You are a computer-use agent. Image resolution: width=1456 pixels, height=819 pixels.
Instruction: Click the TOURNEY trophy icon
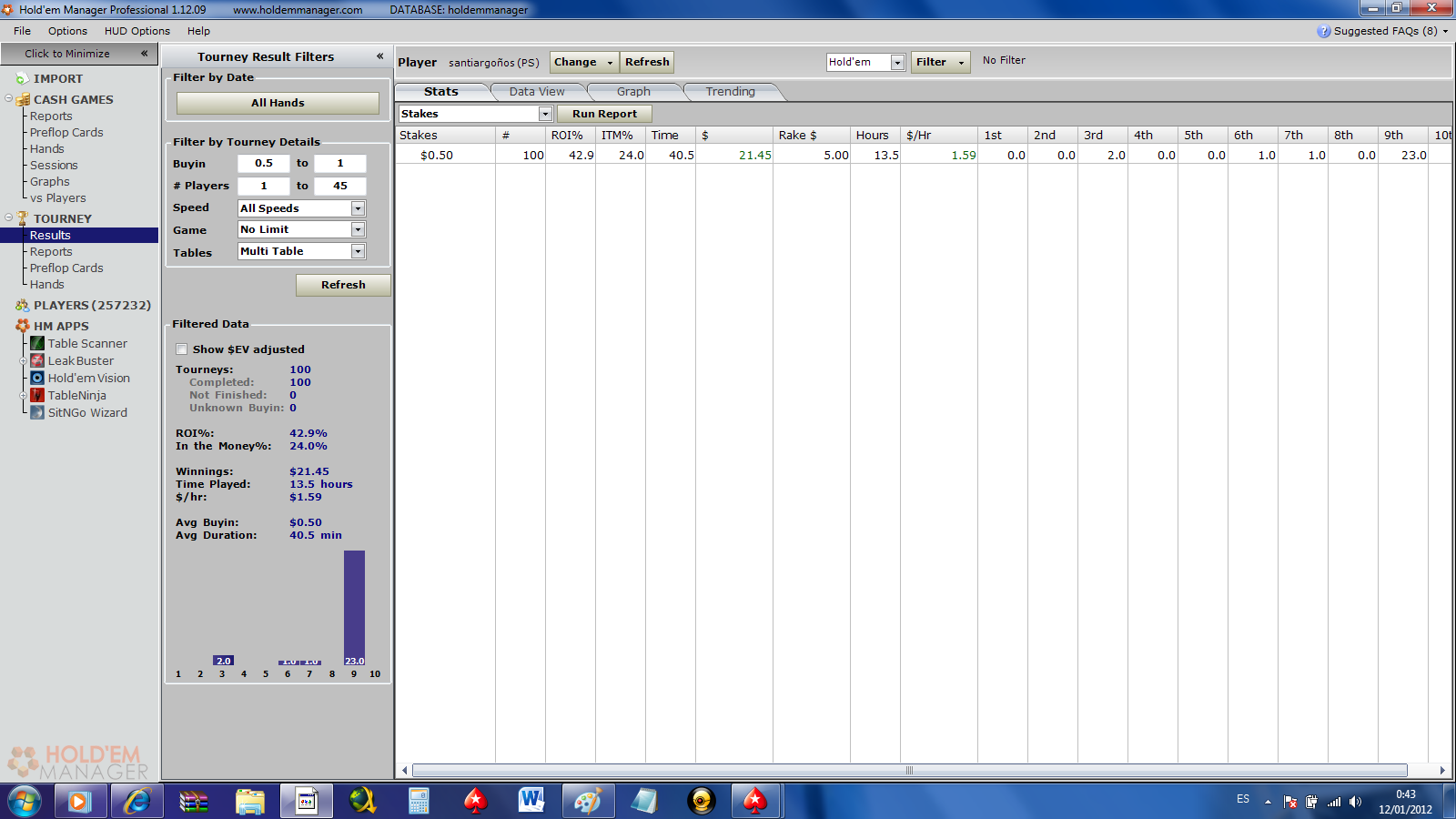point(23,218)
